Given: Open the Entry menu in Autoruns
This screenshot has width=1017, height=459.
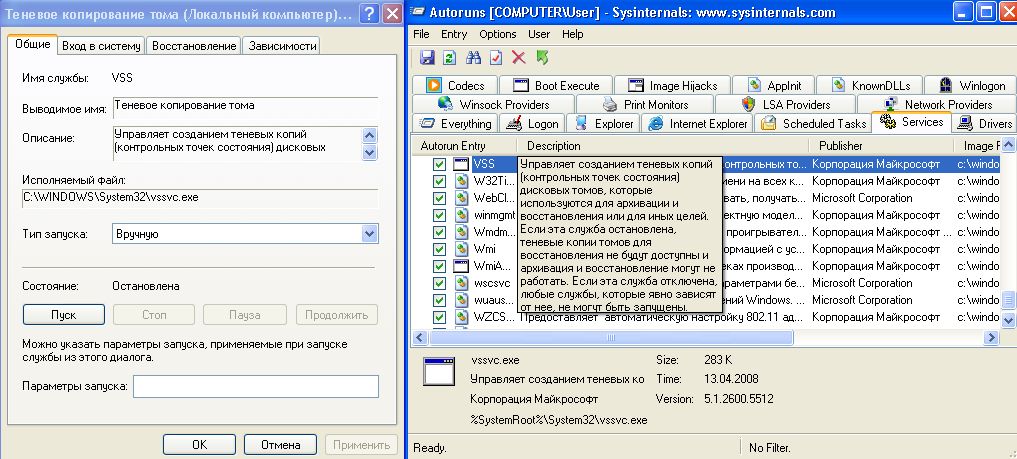Looking at the screenshot, I should pos(454,34).
